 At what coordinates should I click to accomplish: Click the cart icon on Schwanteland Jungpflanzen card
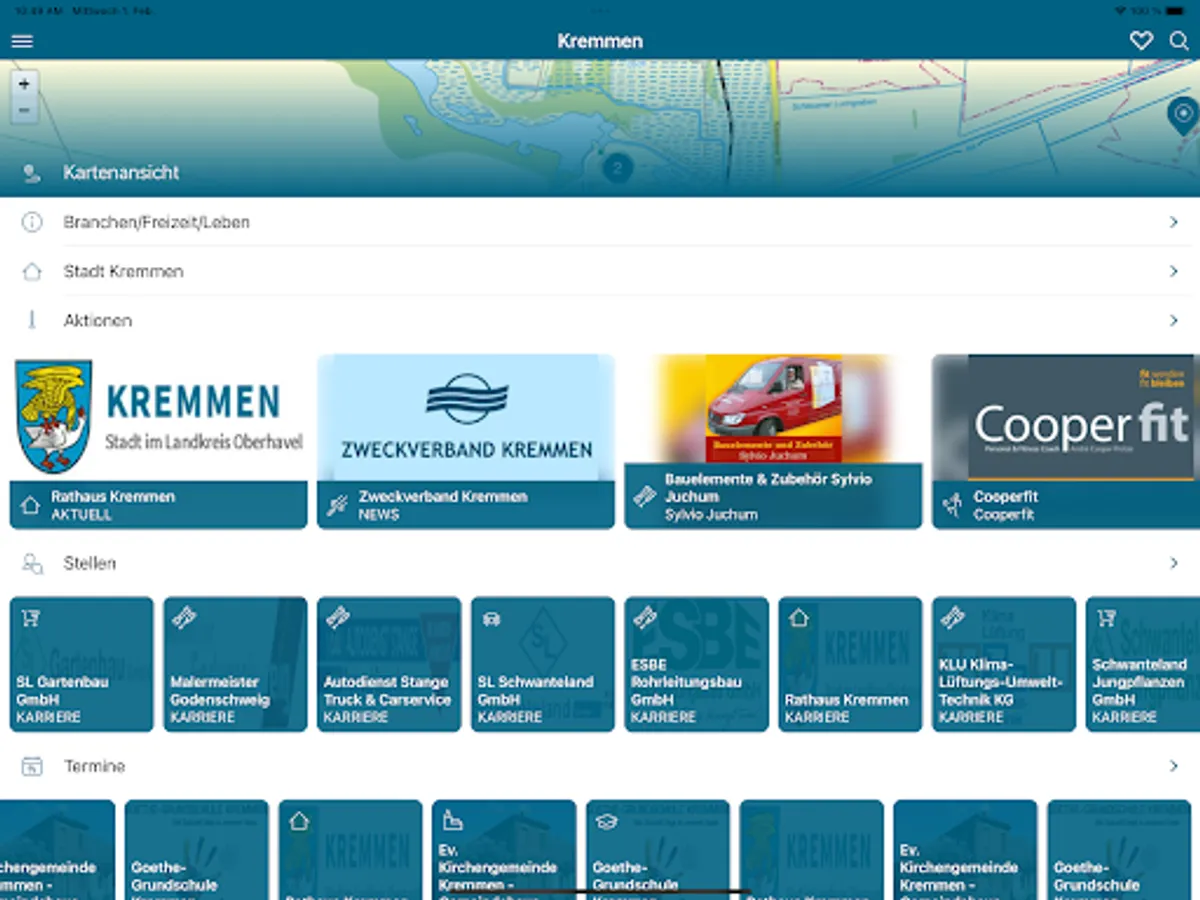pyautogui.click(x=1106, y=618)
